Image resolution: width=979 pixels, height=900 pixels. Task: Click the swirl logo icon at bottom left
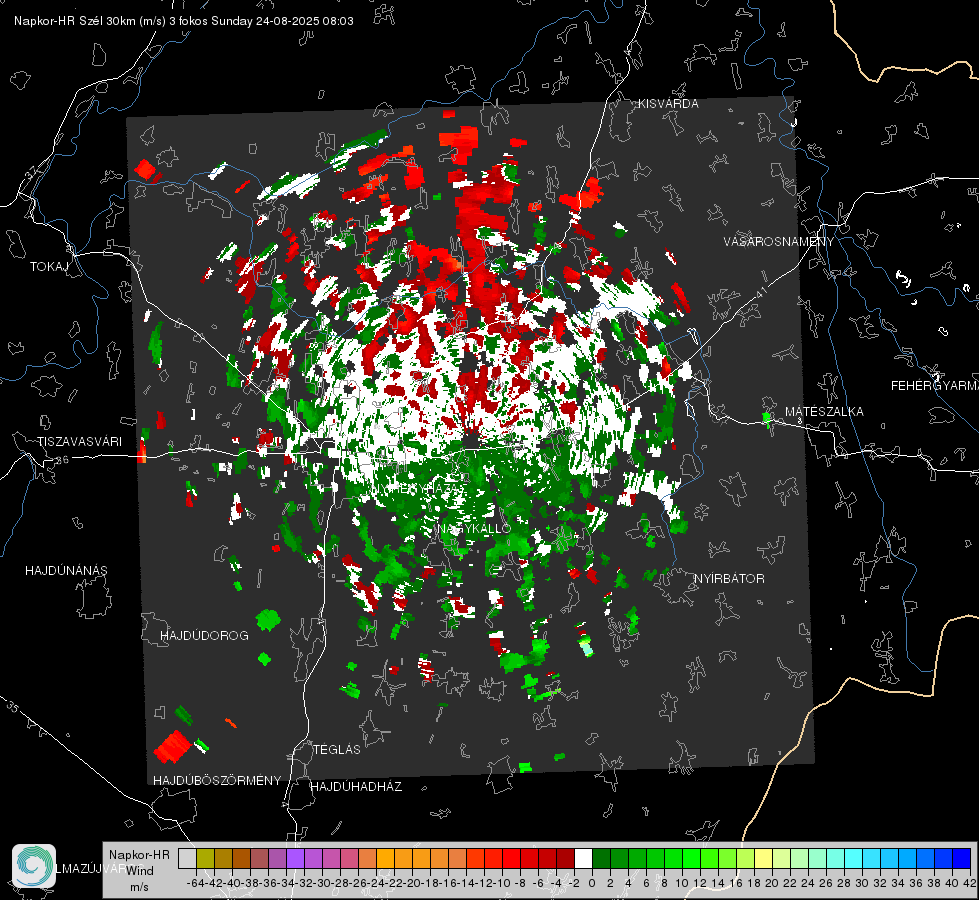click(34, 865)
